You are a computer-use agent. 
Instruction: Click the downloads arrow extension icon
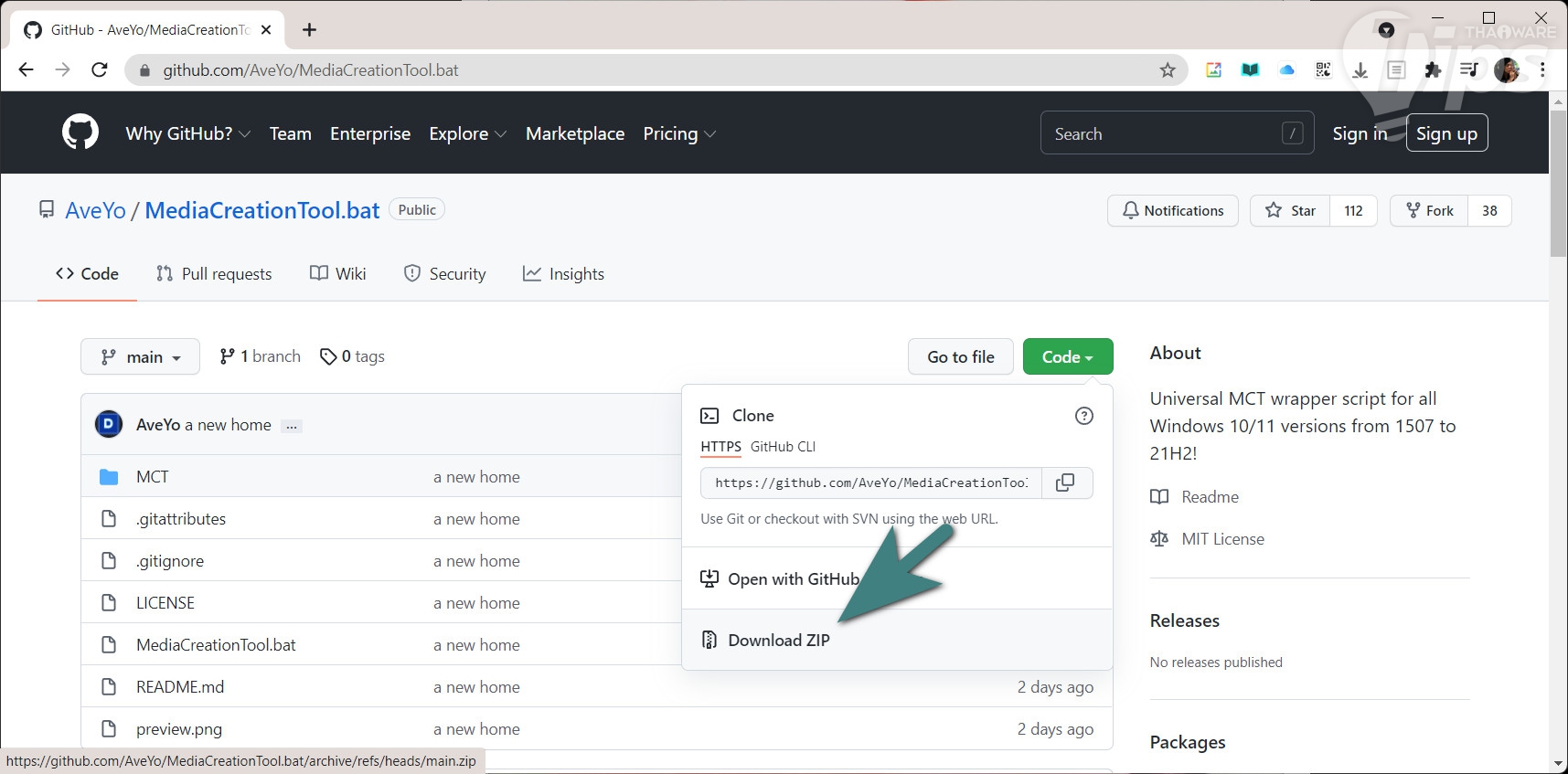pos(1360,70)
